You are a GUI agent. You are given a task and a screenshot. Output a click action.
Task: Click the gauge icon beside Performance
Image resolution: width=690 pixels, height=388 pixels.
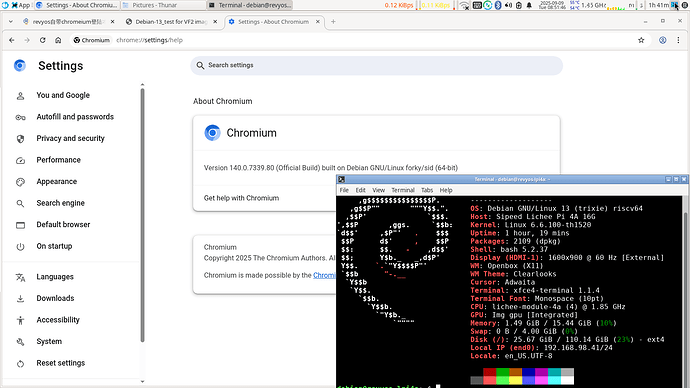click(20, 161)
